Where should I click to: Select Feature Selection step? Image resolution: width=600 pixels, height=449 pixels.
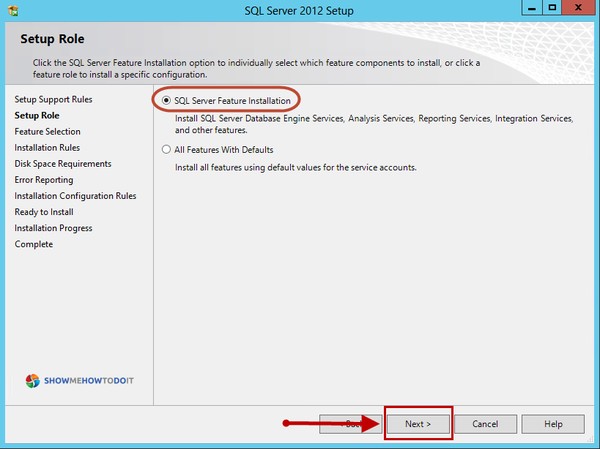pos(47,131)
